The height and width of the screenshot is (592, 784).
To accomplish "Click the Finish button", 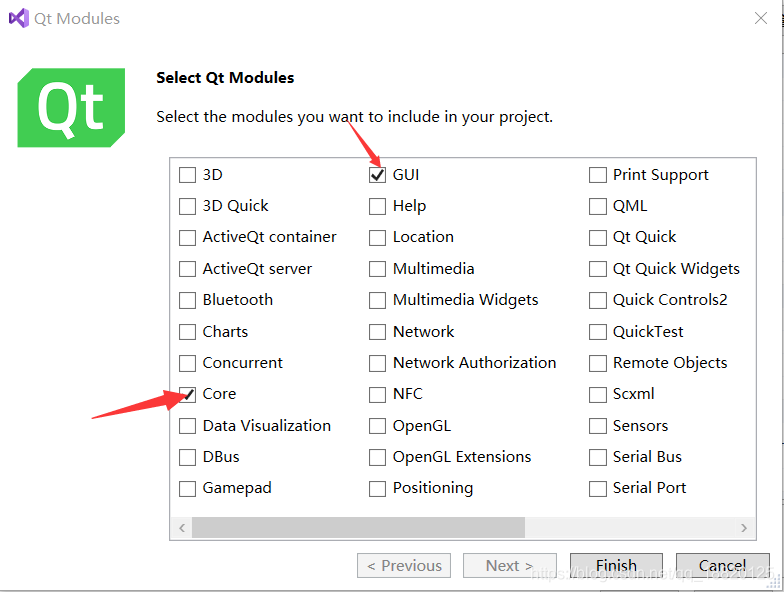I will pyautogui.click(x=616, y=566).
